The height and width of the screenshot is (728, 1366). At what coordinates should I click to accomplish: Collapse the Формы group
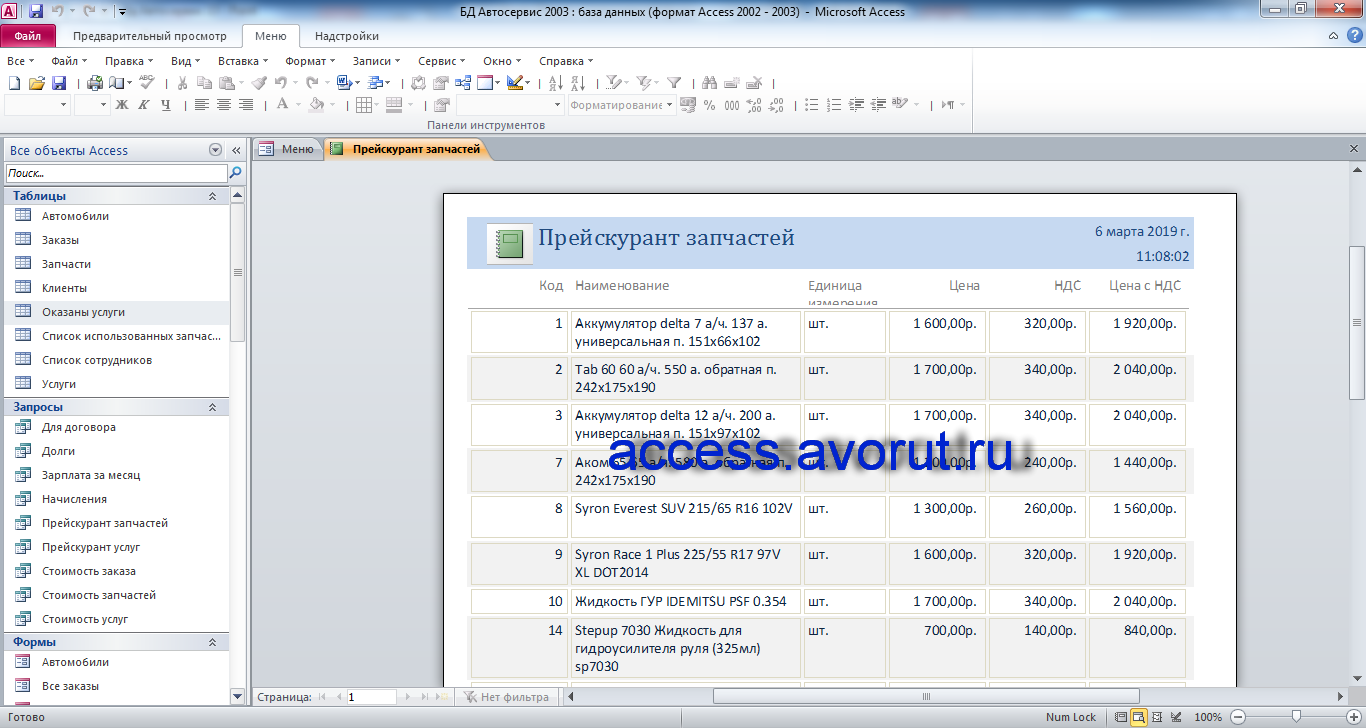(x=212, y=642)
